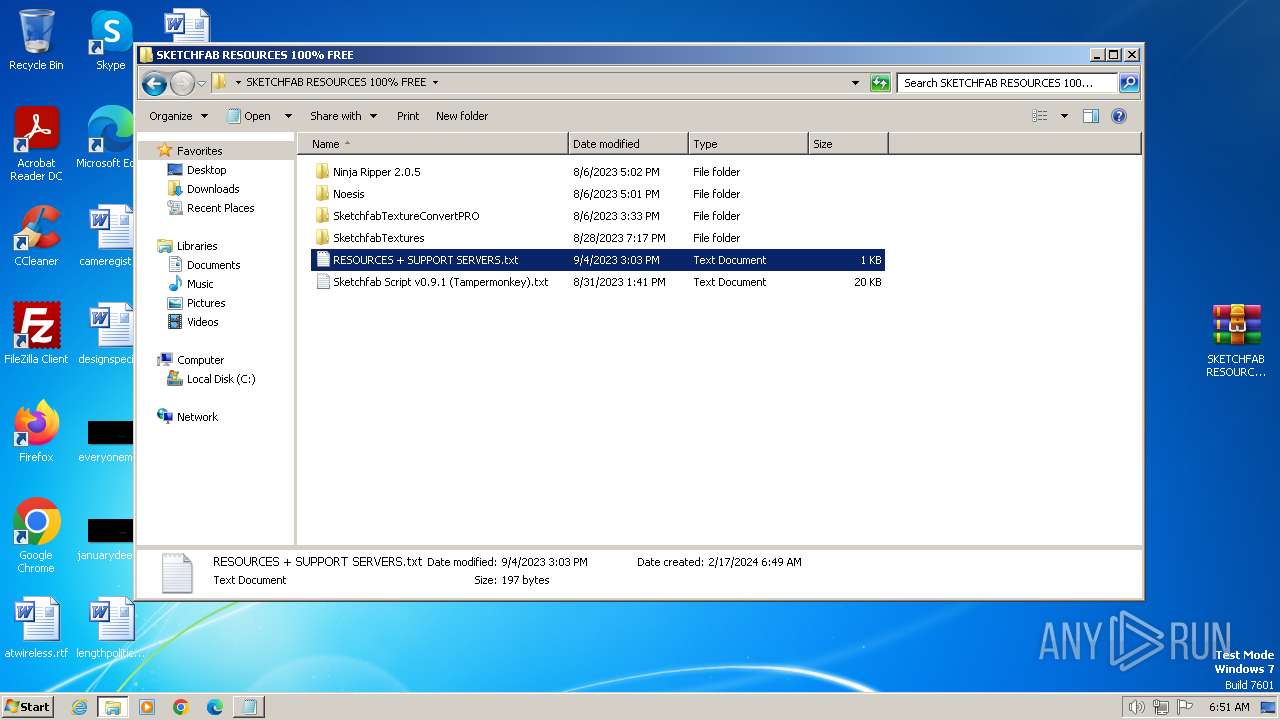The width and height of the screenshot is (1280, 720).
Task: Sort files by the Type column
Action: 748,144
